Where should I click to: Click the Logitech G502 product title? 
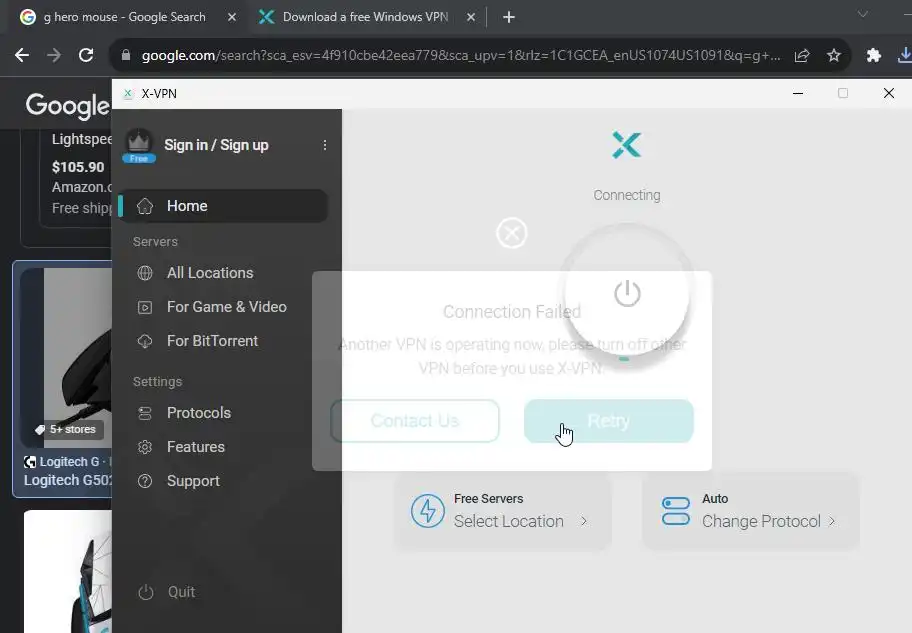point(67,481)
